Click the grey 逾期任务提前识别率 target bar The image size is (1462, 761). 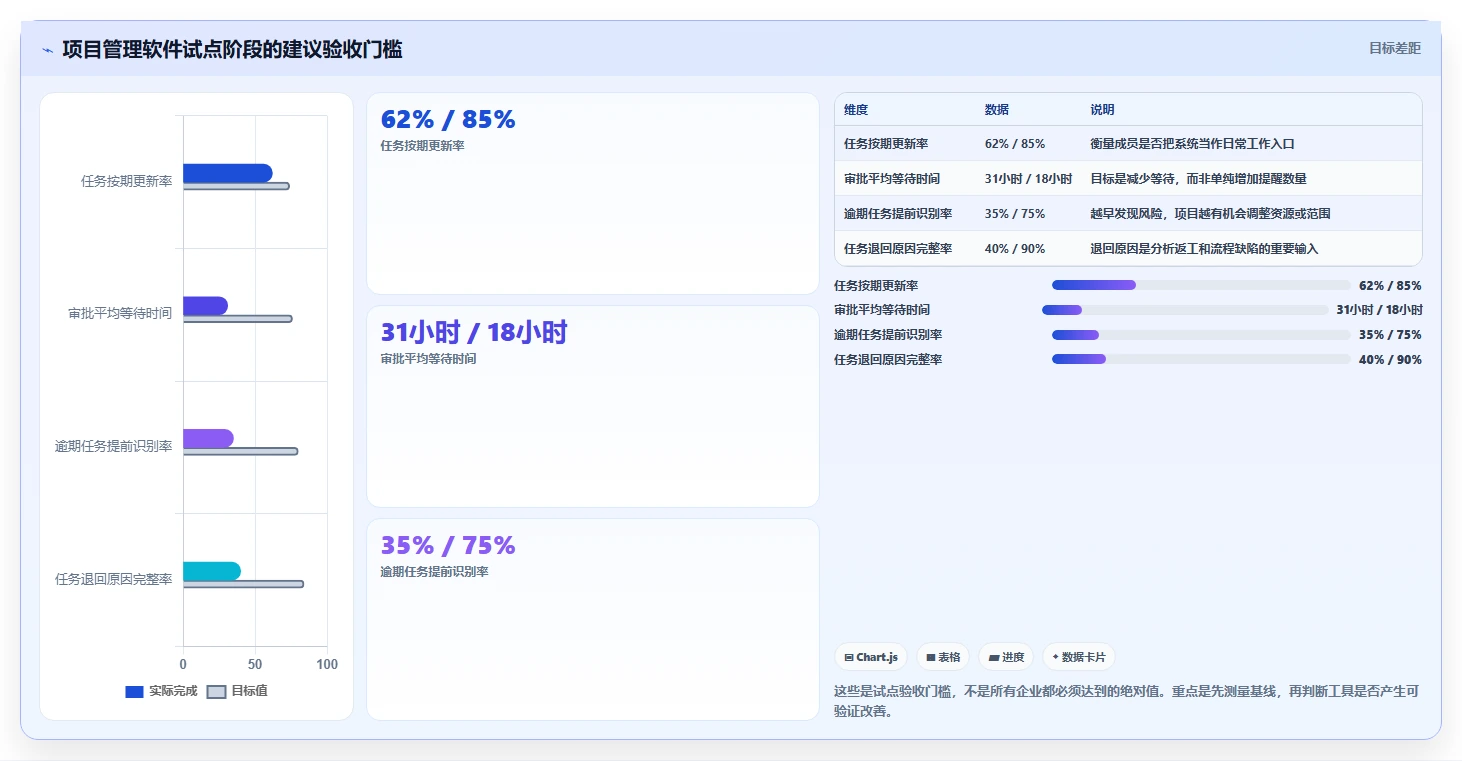tap(240, 451)
